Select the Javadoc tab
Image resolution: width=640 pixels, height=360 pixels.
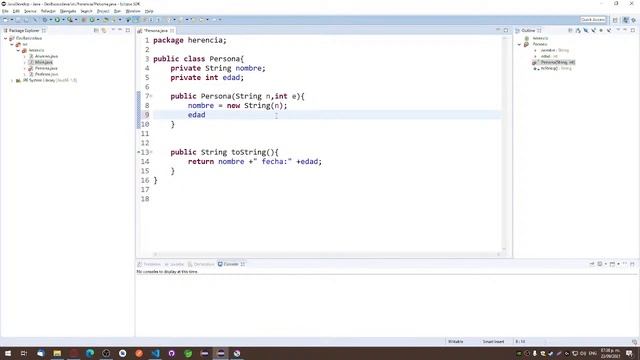[x=175, y=264]
